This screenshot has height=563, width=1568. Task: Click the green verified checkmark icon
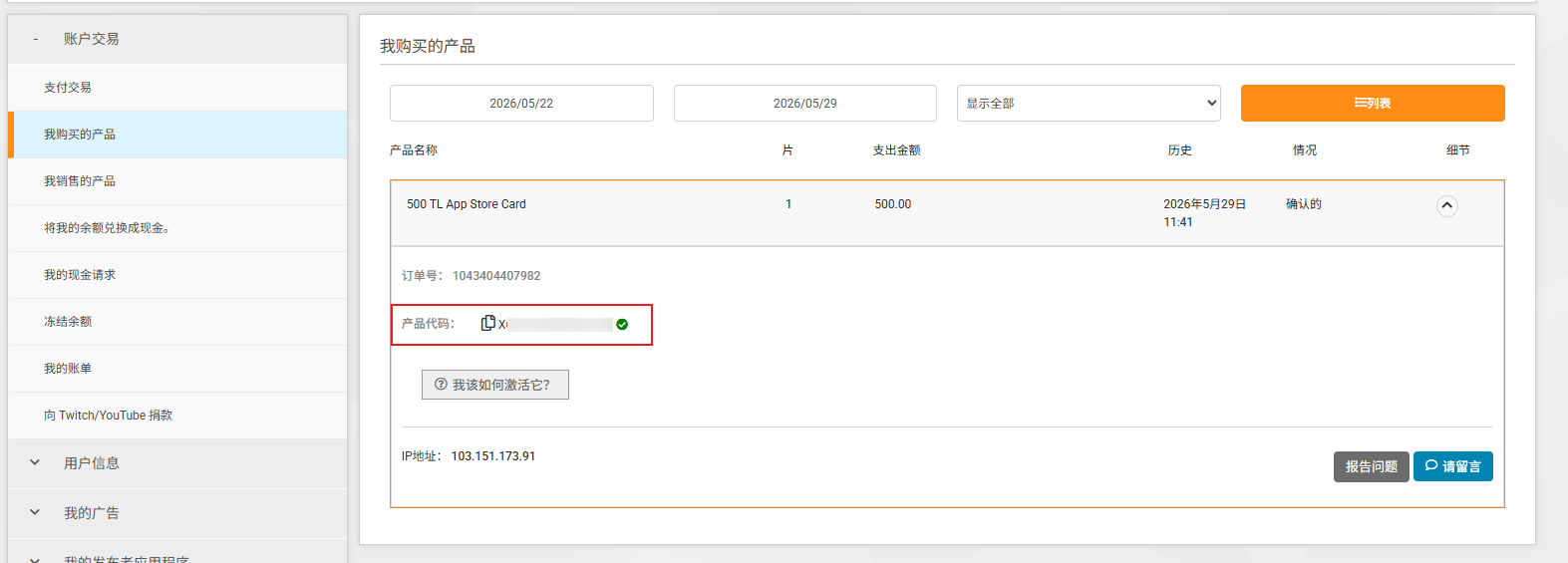tap(622, 324)
